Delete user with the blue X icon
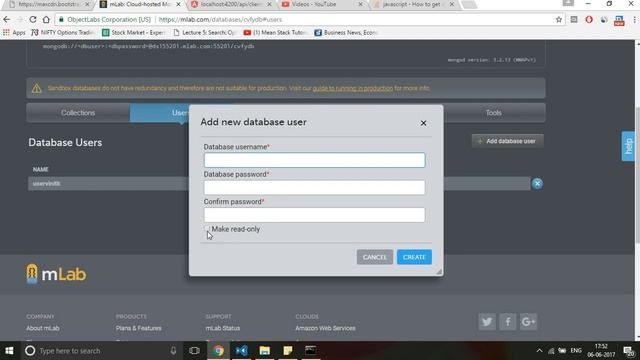 [537, 184]
